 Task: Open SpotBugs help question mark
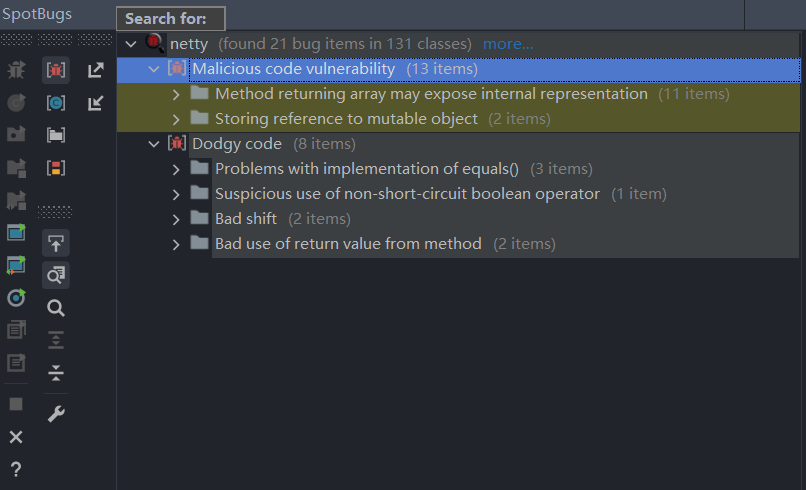click(16, 469)
